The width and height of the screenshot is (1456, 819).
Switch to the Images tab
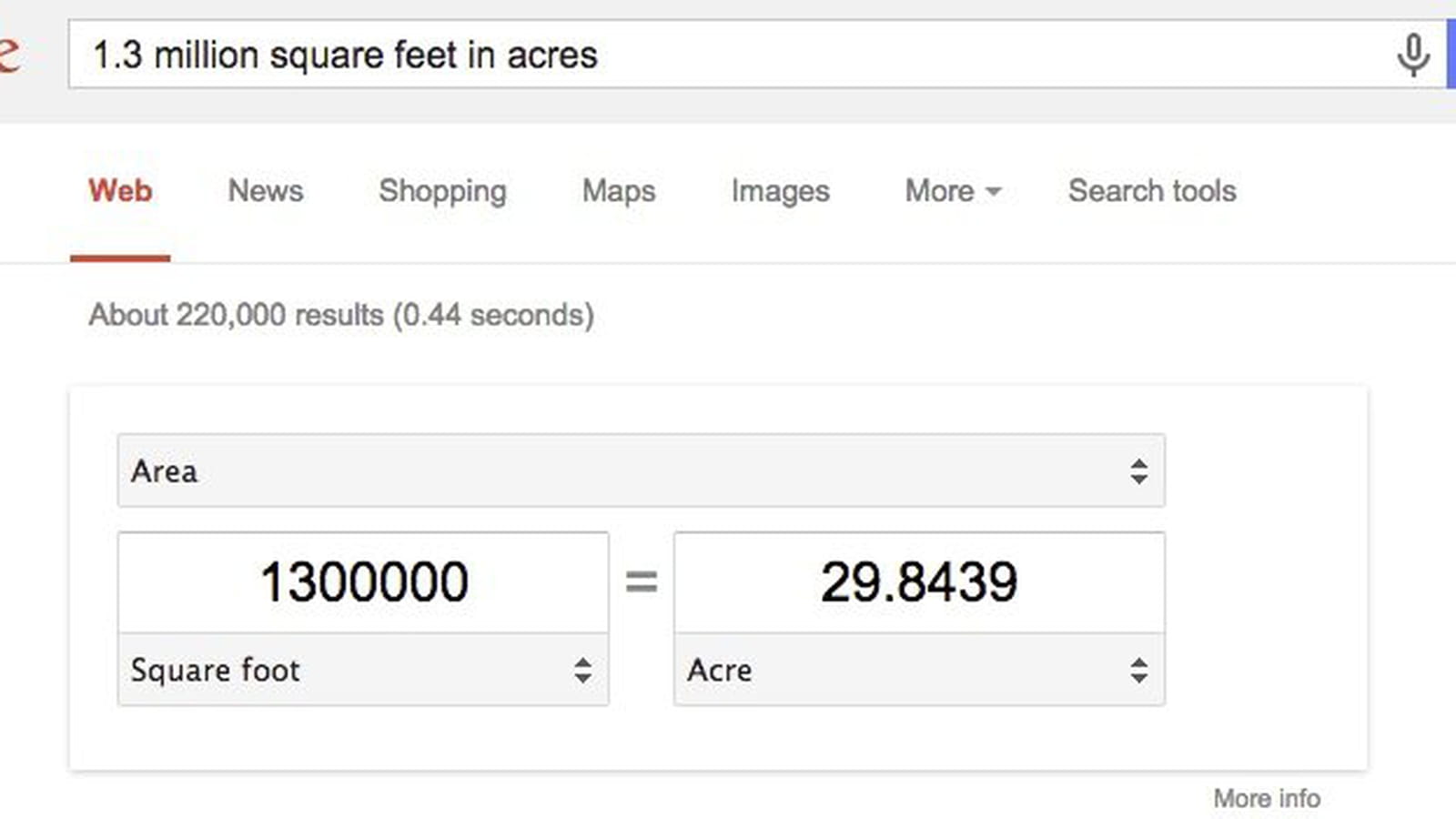coord(780,191)
